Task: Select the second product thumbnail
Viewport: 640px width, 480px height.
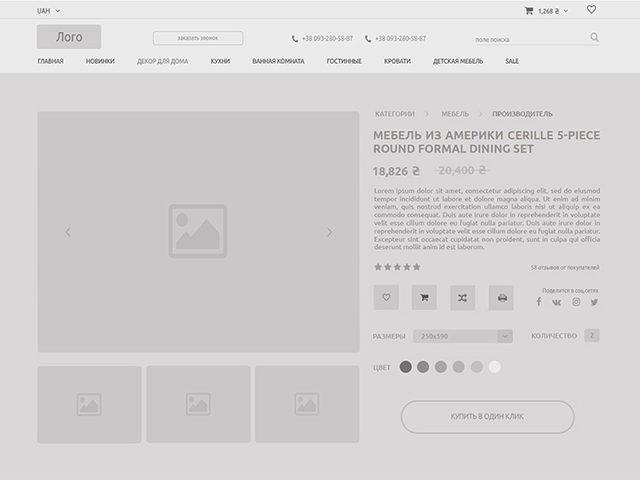Action: 198,404
